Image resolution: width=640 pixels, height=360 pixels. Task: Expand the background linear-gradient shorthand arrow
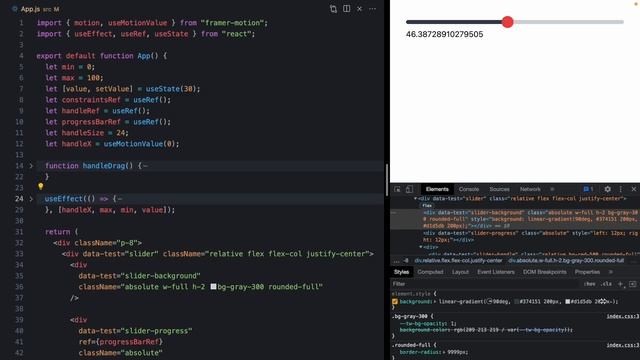click(435, 302)
